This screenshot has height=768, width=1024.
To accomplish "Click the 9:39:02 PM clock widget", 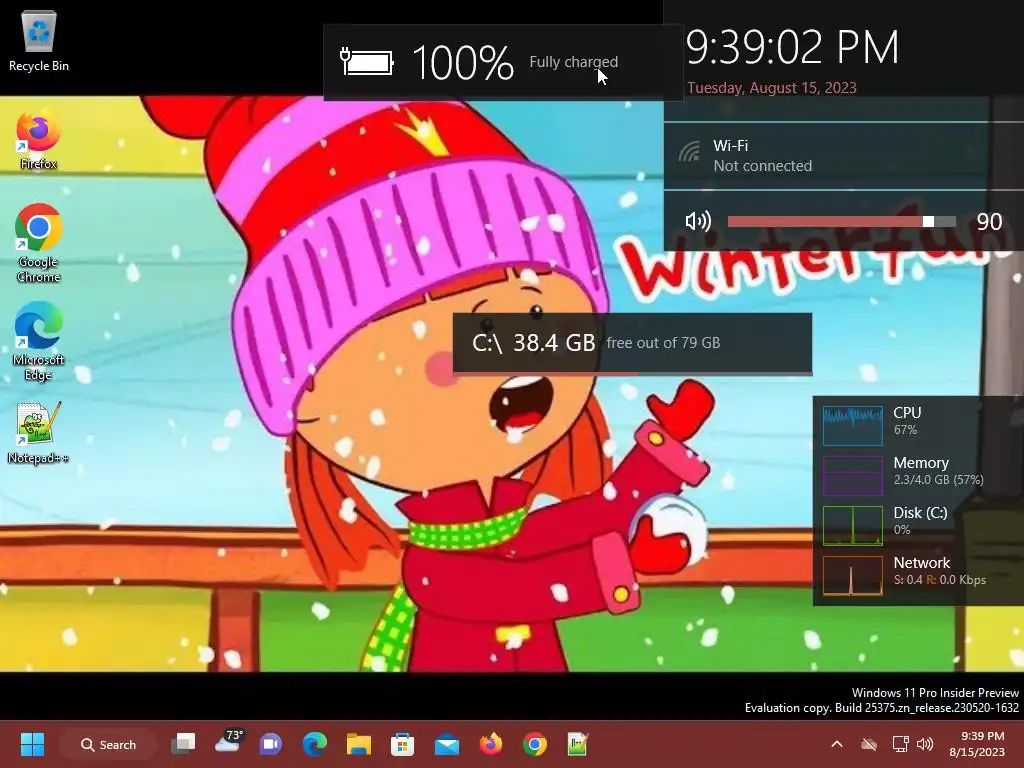I will [793, 47].
